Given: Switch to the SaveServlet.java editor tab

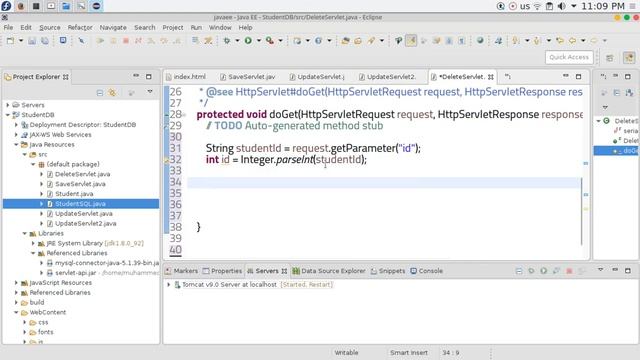Looking at the screenshot, I should tap(248, 77).
